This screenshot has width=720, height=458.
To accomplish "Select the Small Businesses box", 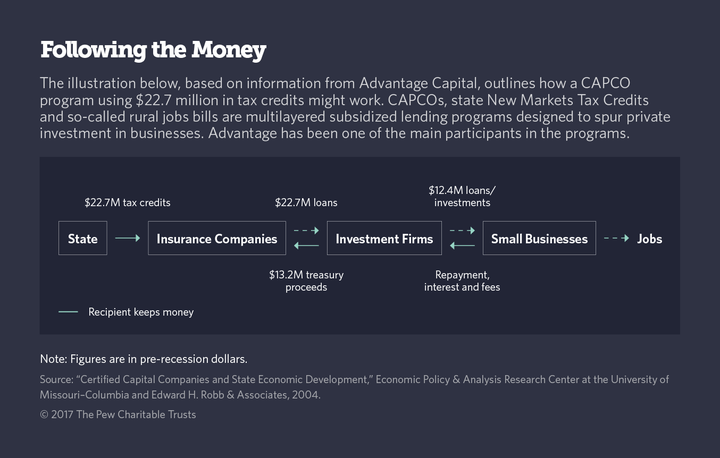I will point(540,238).
